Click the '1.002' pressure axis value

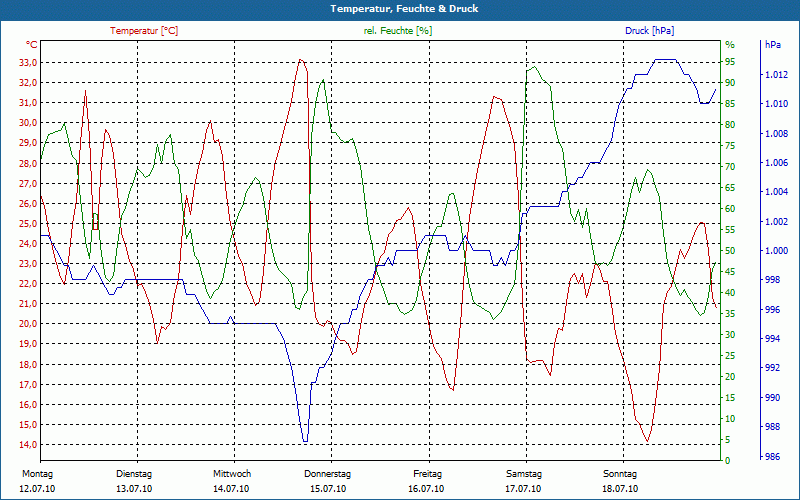tap(776, 222)
